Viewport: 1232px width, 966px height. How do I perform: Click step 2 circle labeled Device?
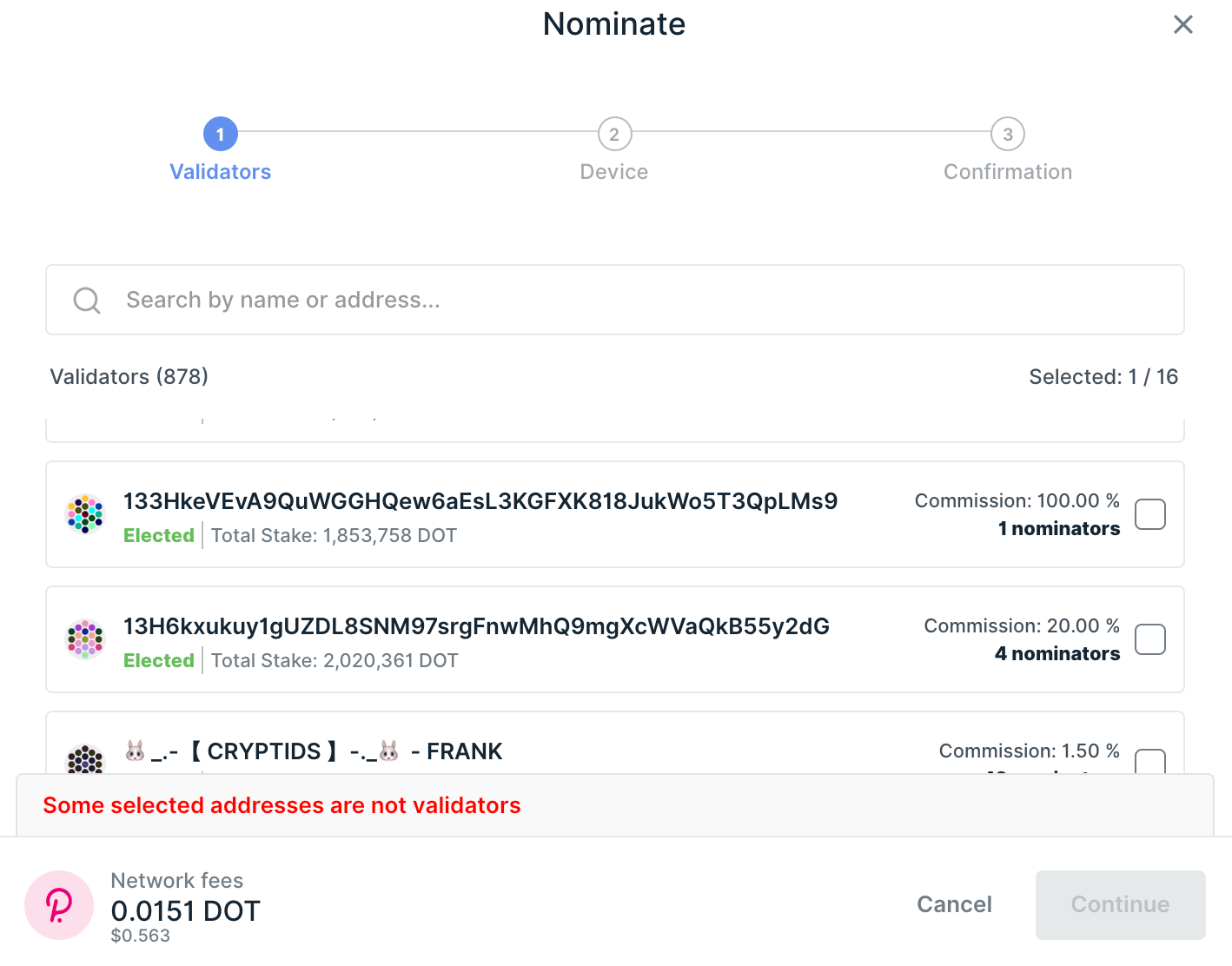[614, 134]
